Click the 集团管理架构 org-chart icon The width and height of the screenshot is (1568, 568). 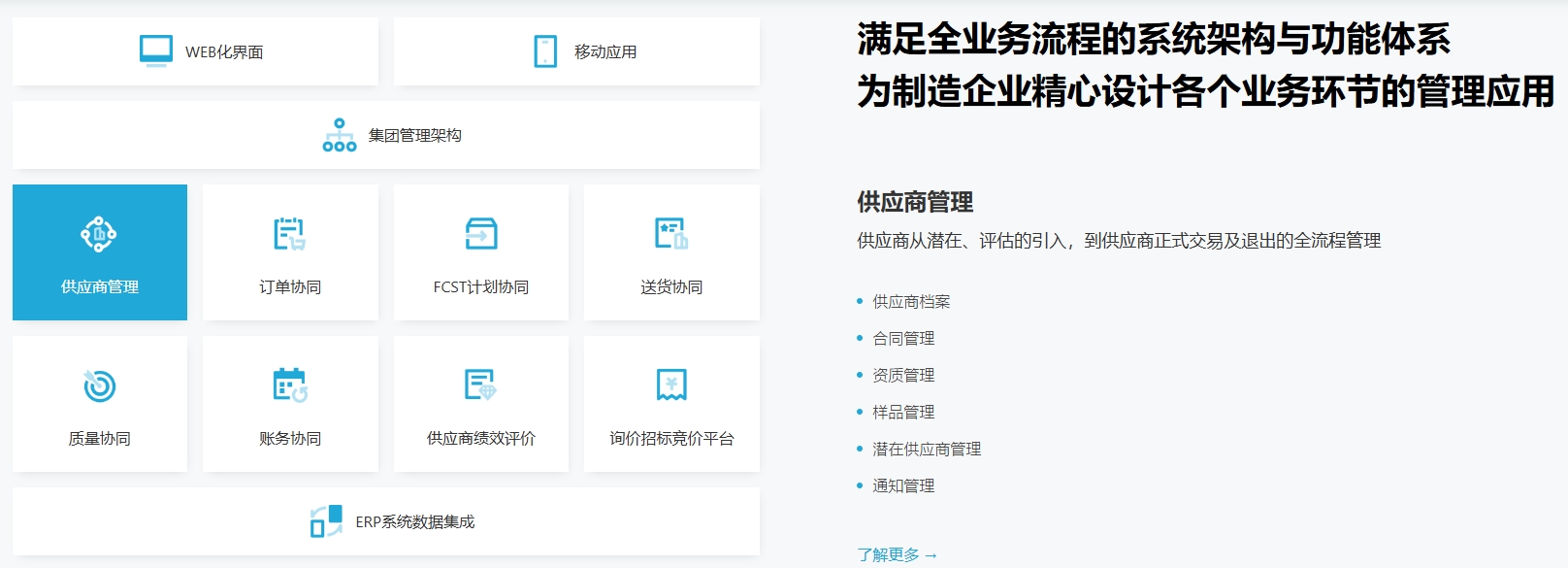[339, 135]
